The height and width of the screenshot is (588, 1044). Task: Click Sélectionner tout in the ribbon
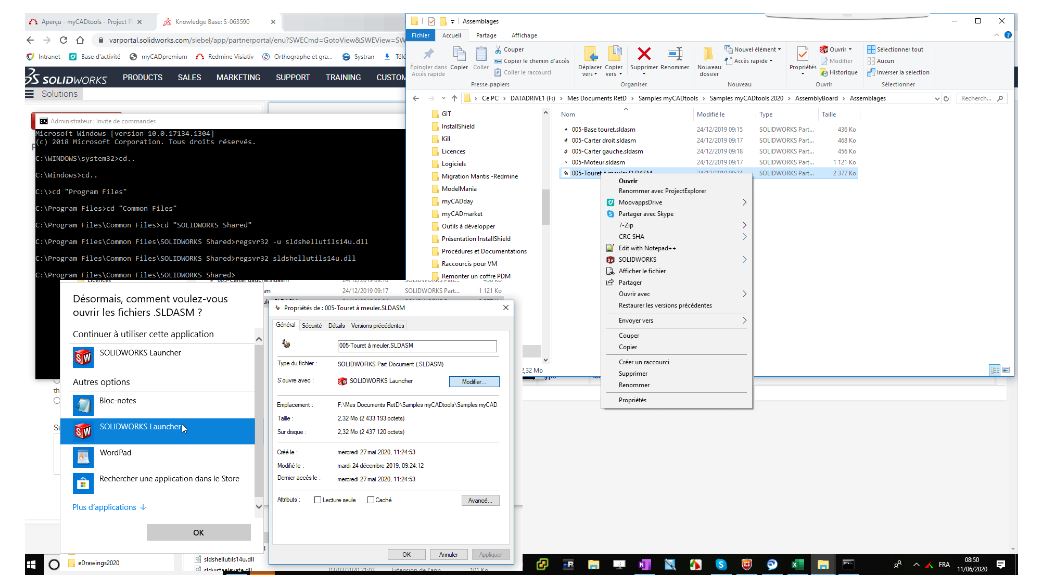pos(896,49)
